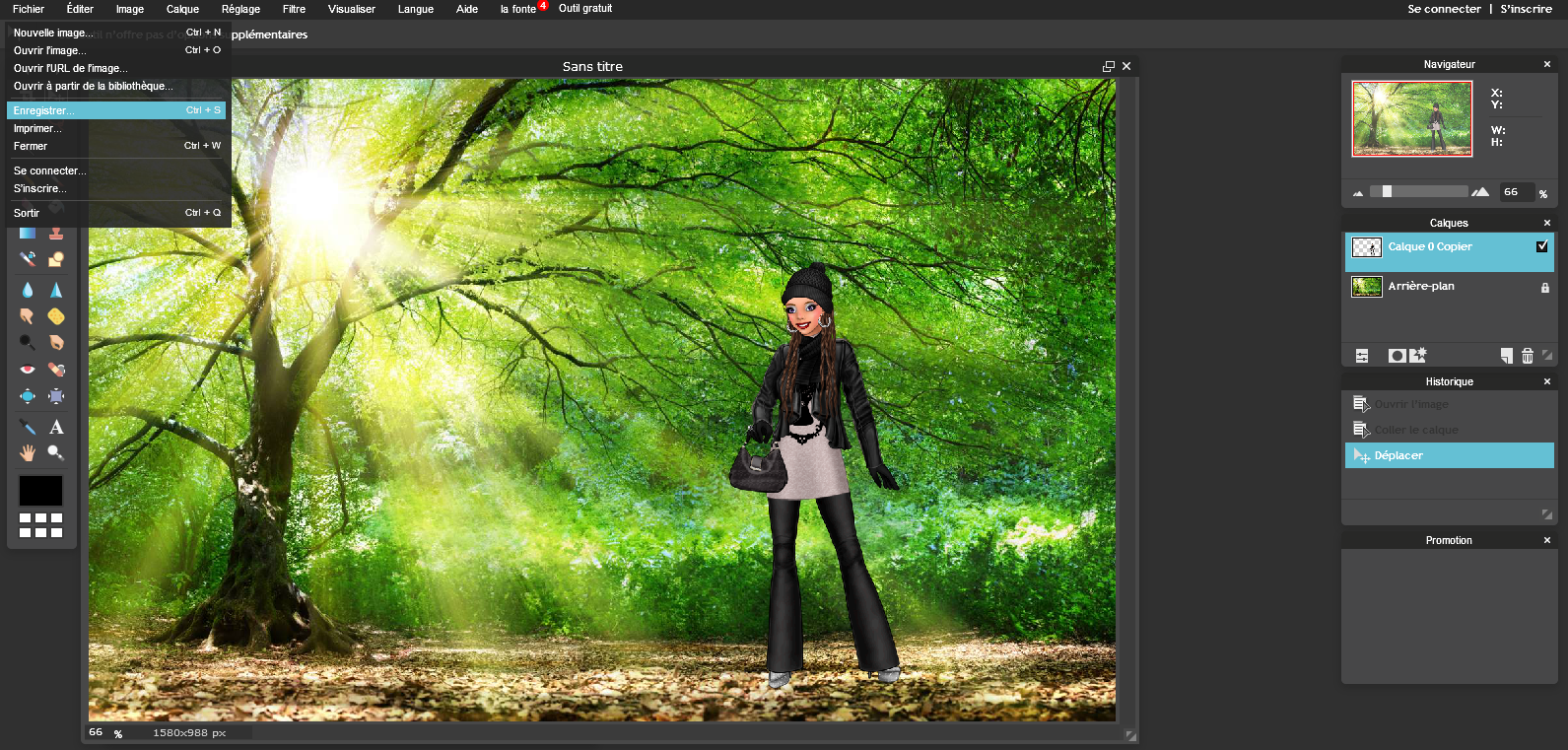Select the Type text tool
This screenshot has width=1568, height=750.
click(56, 427)
